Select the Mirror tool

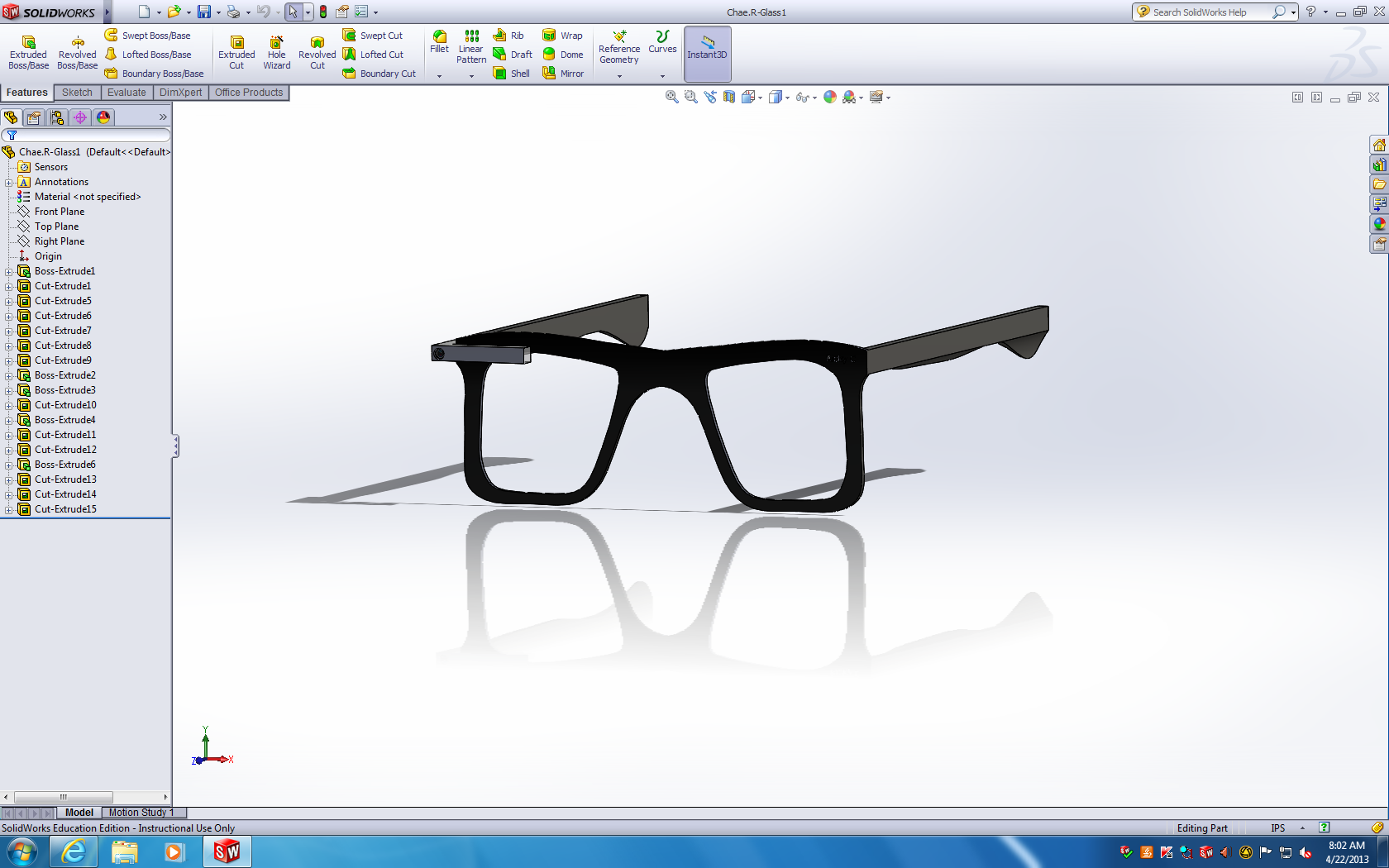pos(563,74)
